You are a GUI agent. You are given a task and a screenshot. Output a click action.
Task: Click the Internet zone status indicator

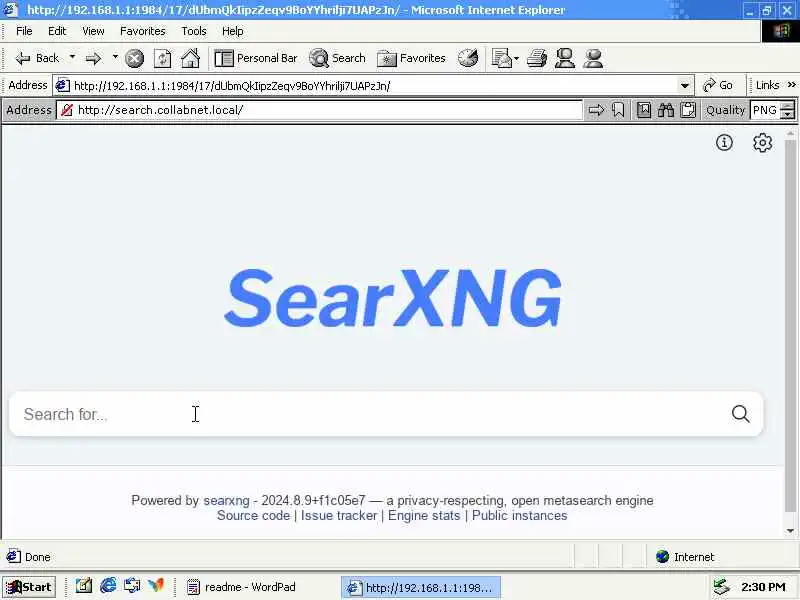click(685, 557)
